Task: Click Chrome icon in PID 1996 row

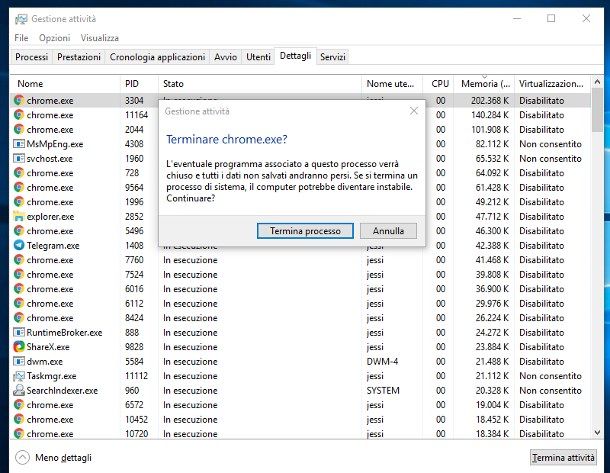Action: coord(19,202)
